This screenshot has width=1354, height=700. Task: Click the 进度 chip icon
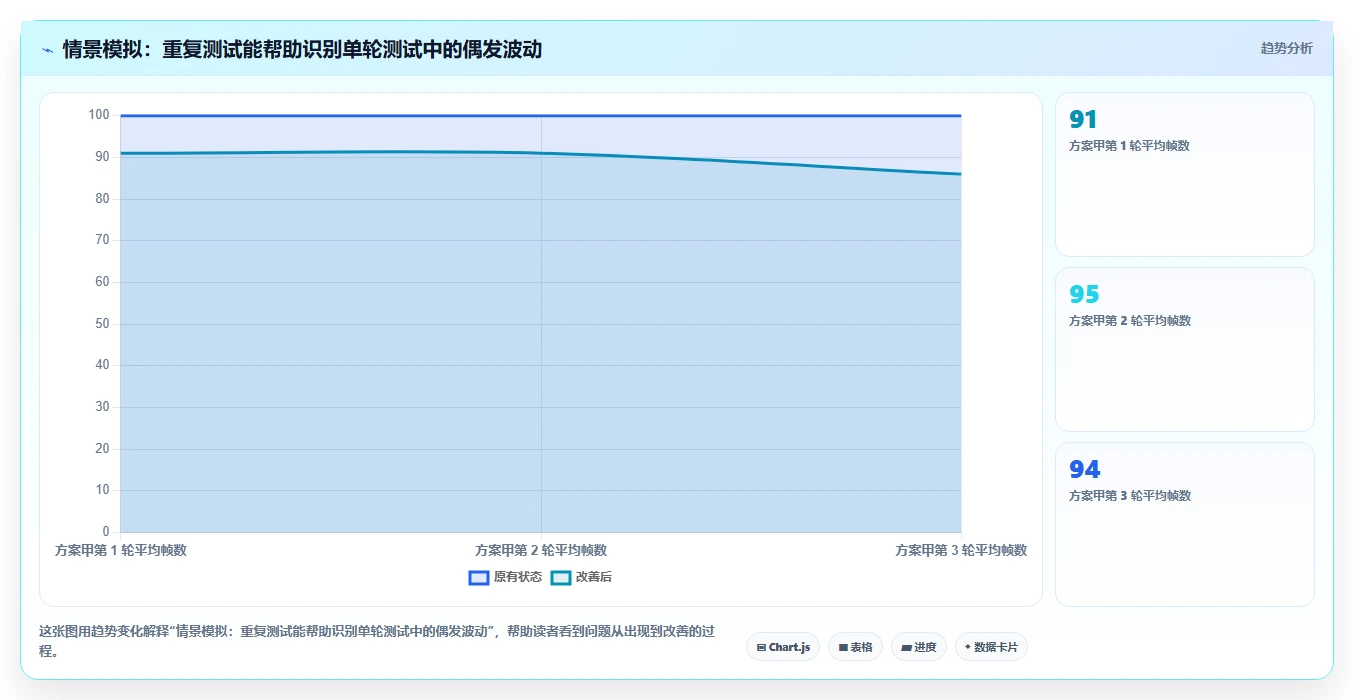point(906,648)
